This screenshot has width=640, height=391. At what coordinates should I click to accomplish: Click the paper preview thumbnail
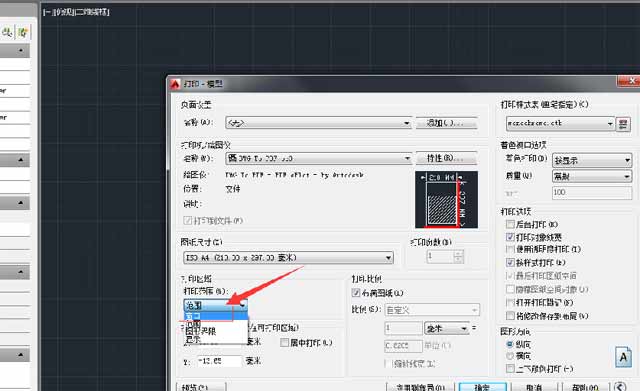(447, 200)
